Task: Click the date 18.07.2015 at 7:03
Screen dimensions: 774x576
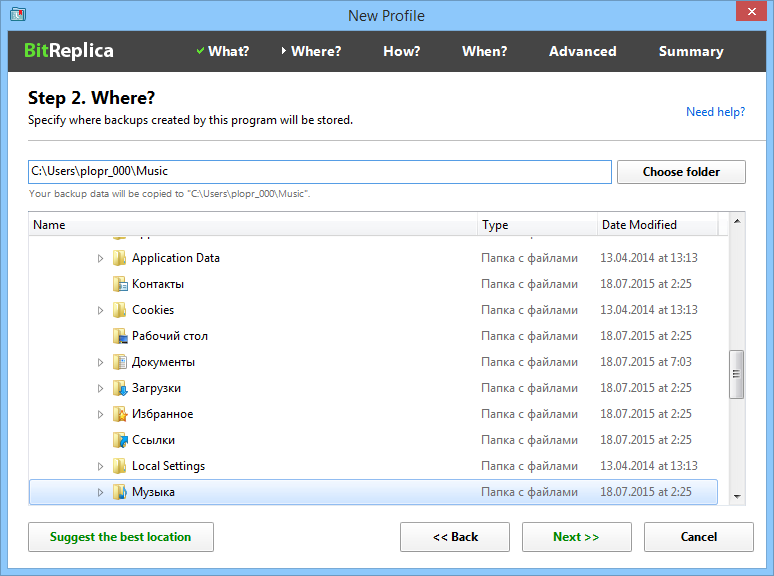Action: [x=646, y=362]
